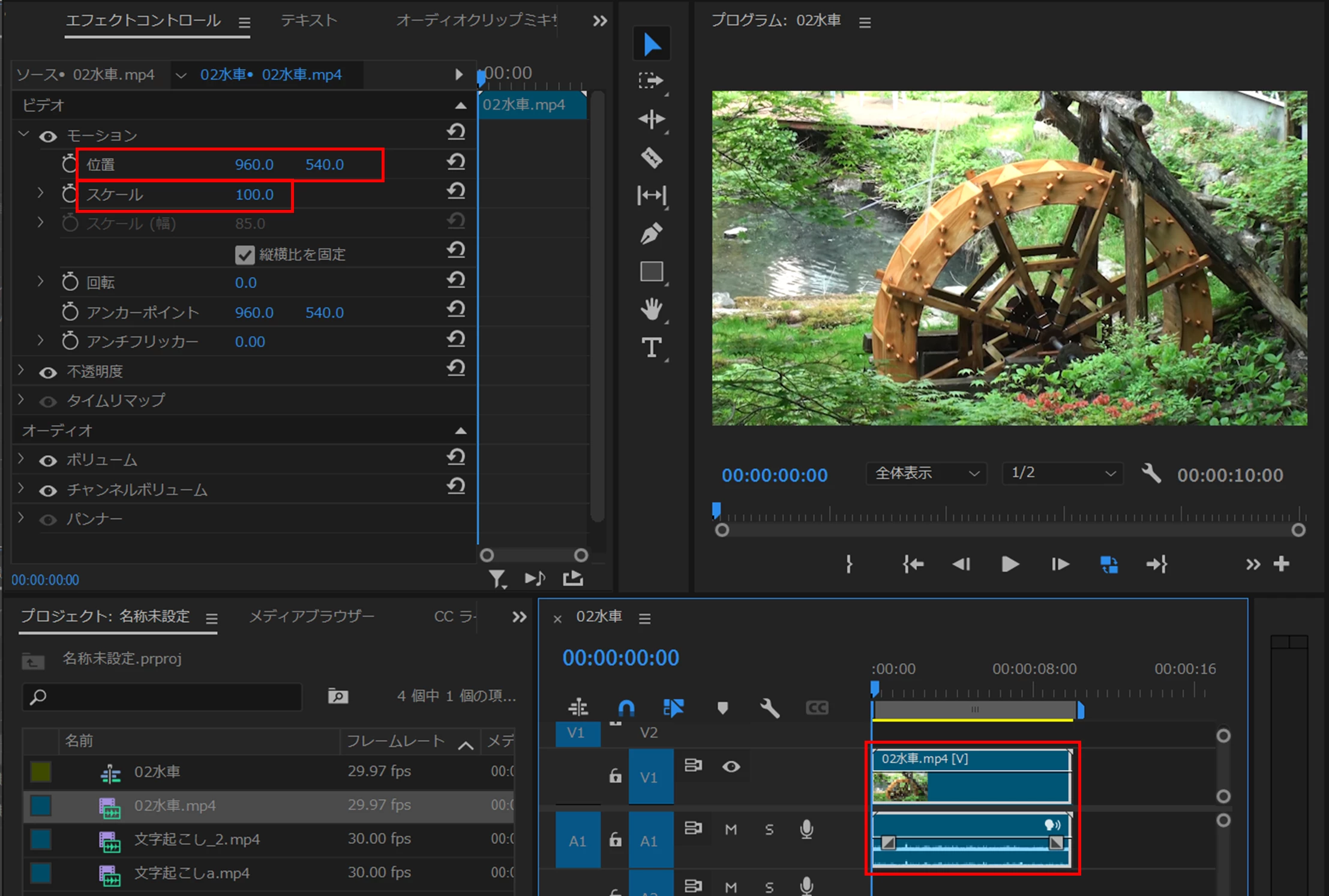Open the 全体表示 zoom level dropdown
Viewport: 1329px width, 896px height.
point(926,474)
